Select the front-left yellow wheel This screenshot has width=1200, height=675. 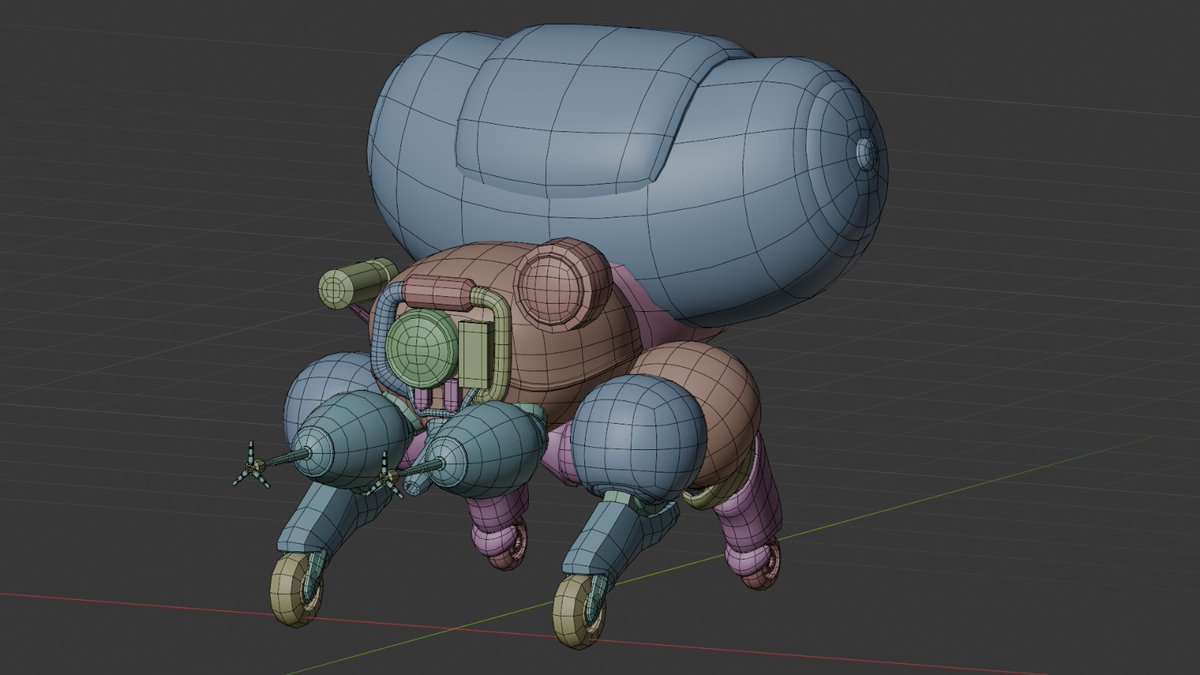(295, 588)
